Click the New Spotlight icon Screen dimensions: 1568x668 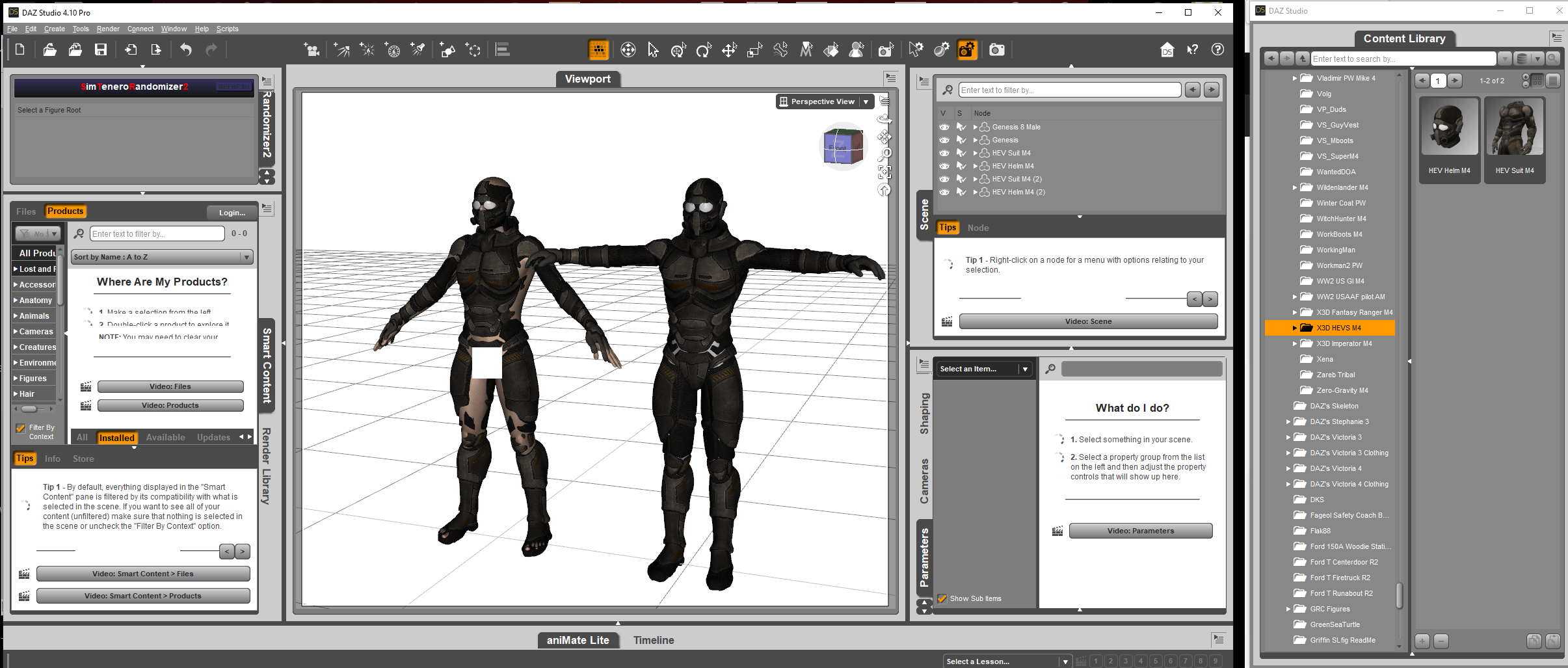click(x=418, y=50)
